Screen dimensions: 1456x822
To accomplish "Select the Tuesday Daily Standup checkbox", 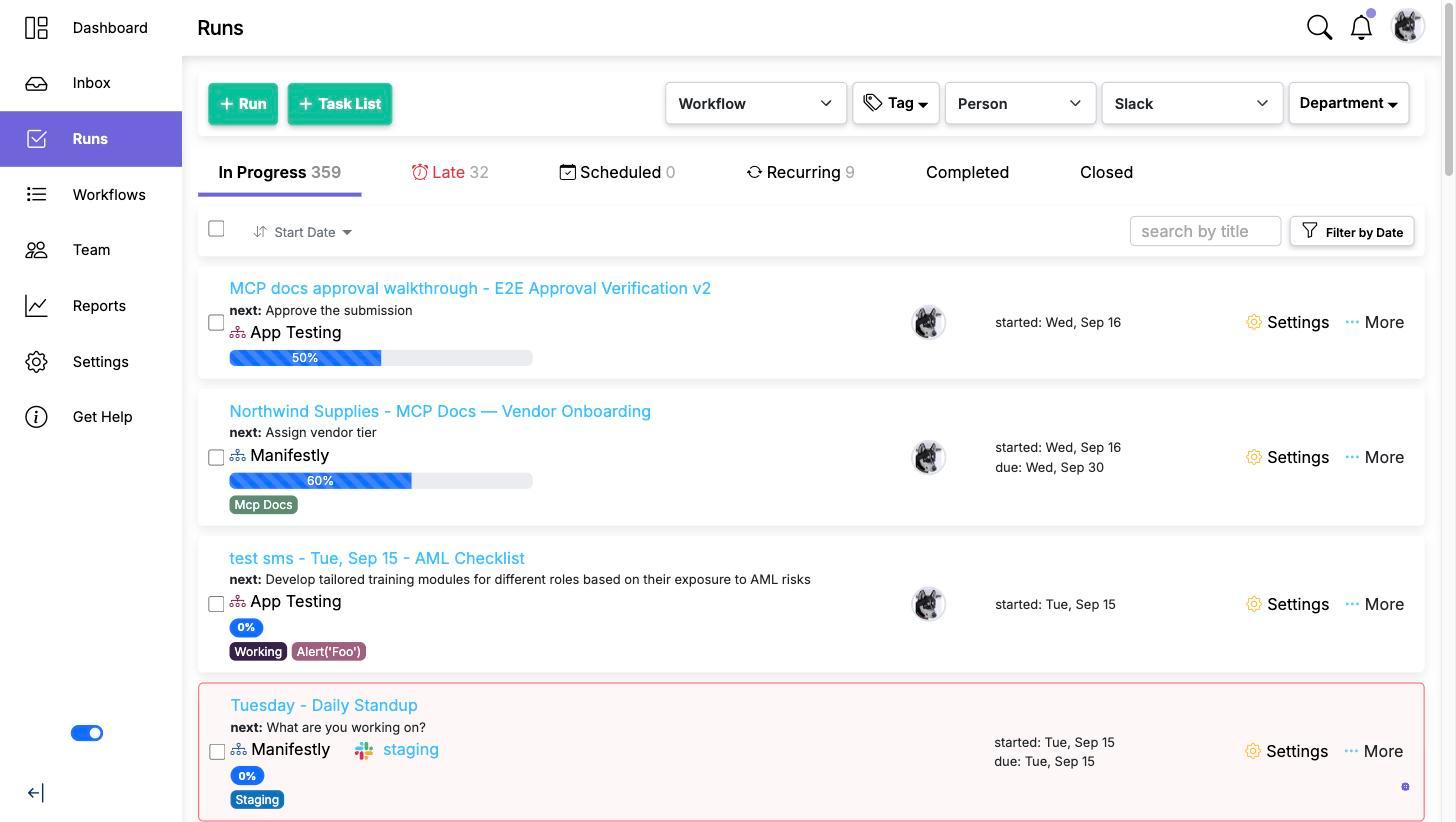I will point(217,751).
